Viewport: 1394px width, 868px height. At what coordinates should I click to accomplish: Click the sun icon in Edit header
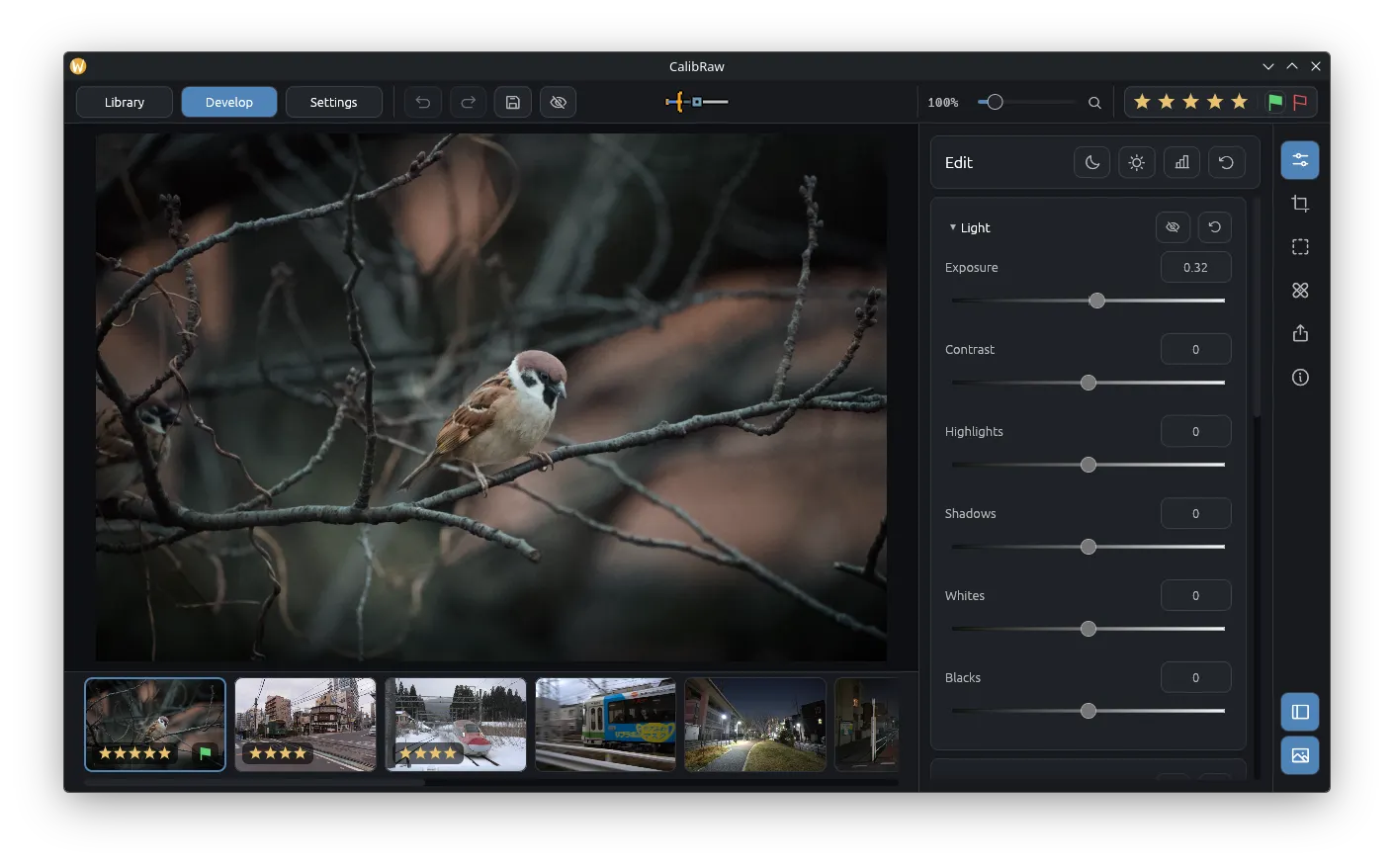1137,163
